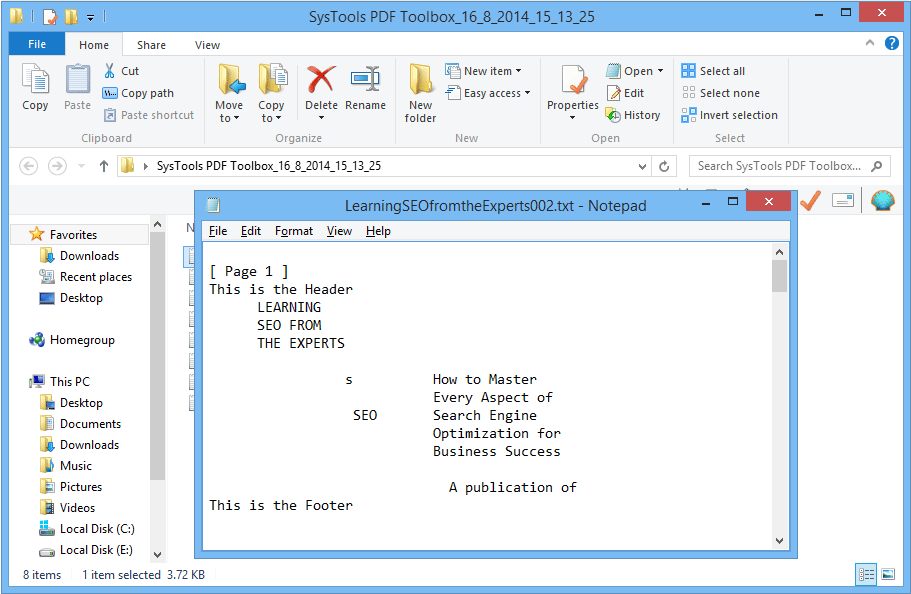Create a New folder from the ribbon
This screenshot has width=911, height=594.
tap(420, 92)
